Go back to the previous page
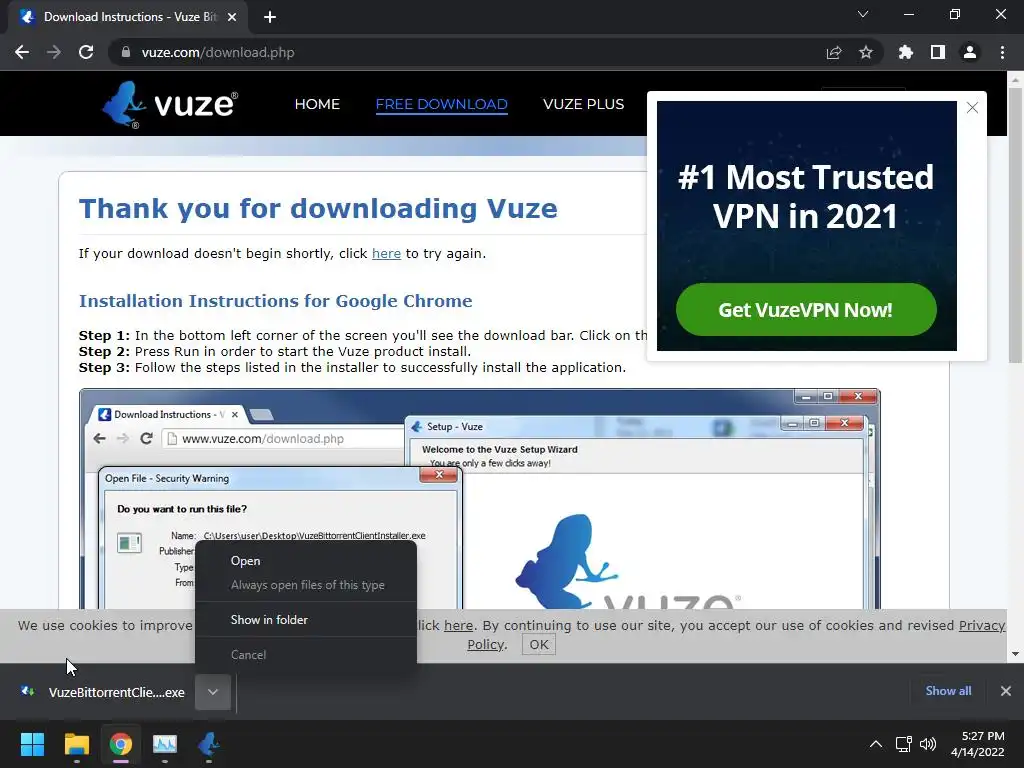 (x=22, y=52)
